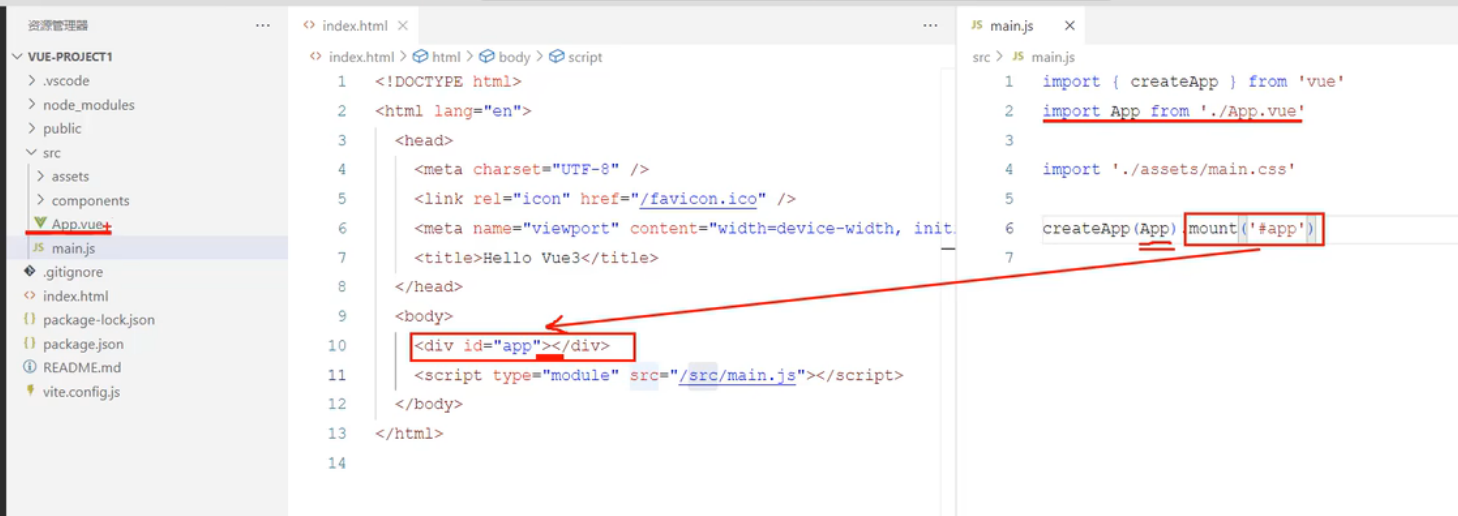
Task: Click the braces icon beside package.json
Action: pyautogui.click(x=30, y=344)
